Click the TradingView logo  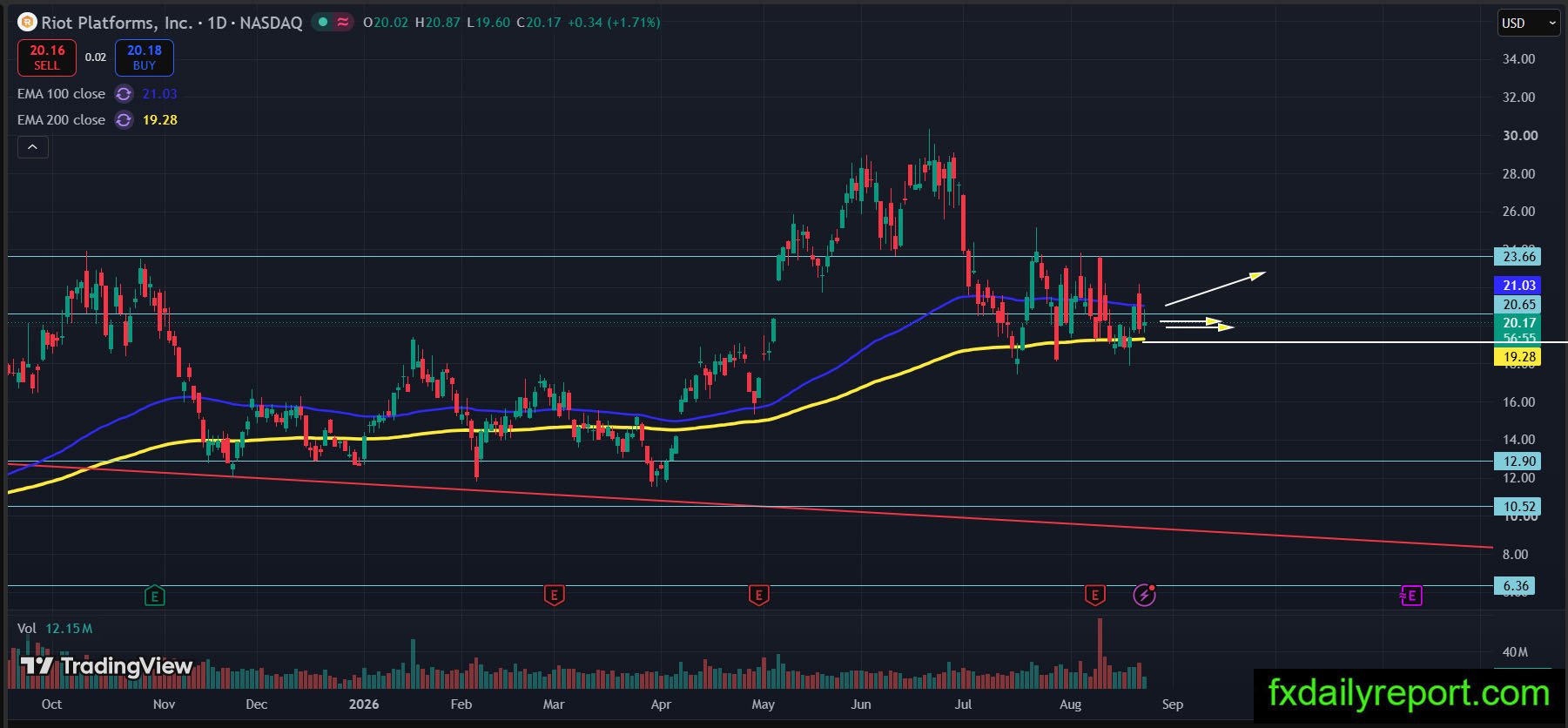(106, 667)
